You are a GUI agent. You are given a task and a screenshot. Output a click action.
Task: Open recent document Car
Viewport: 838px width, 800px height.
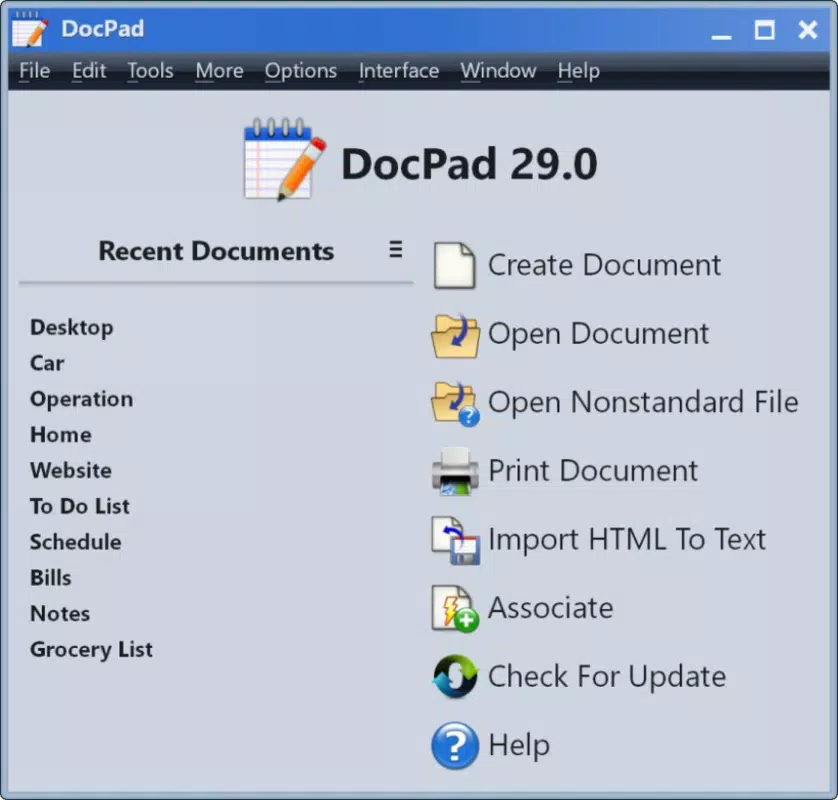(47, 363)
